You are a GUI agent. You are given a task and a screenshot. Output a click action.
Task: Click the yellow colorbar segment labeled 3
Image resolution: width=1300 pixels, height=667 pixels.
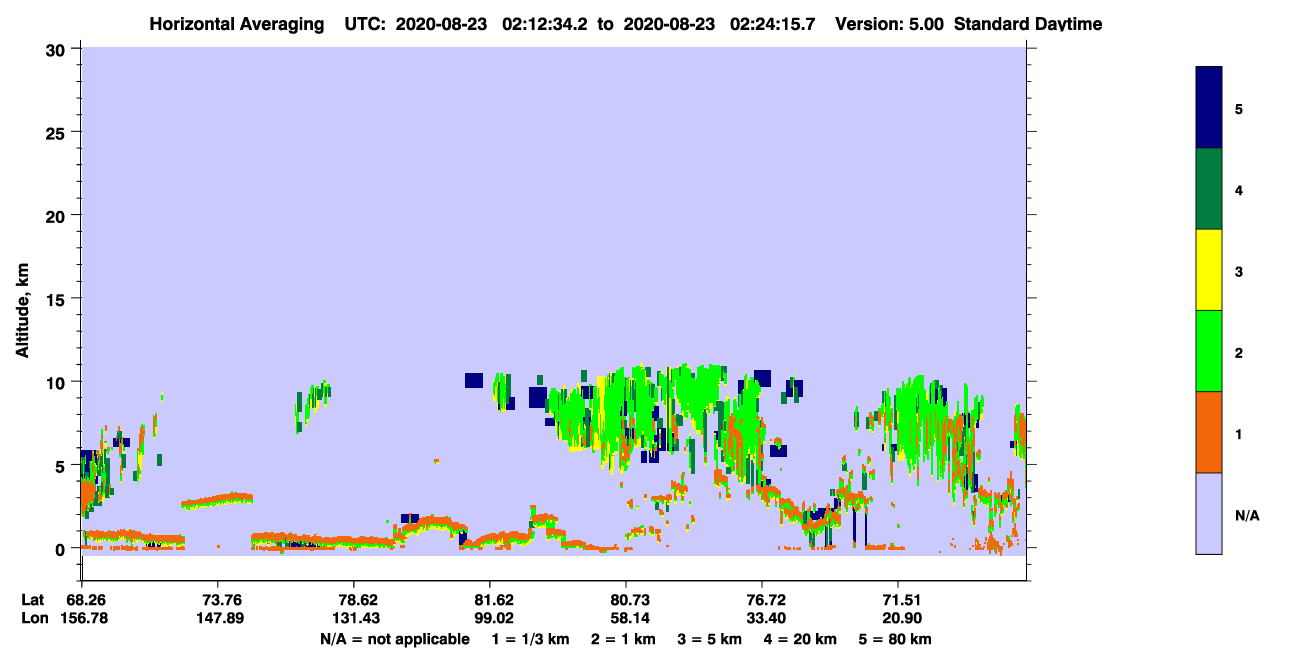(x=1209, y=270)
